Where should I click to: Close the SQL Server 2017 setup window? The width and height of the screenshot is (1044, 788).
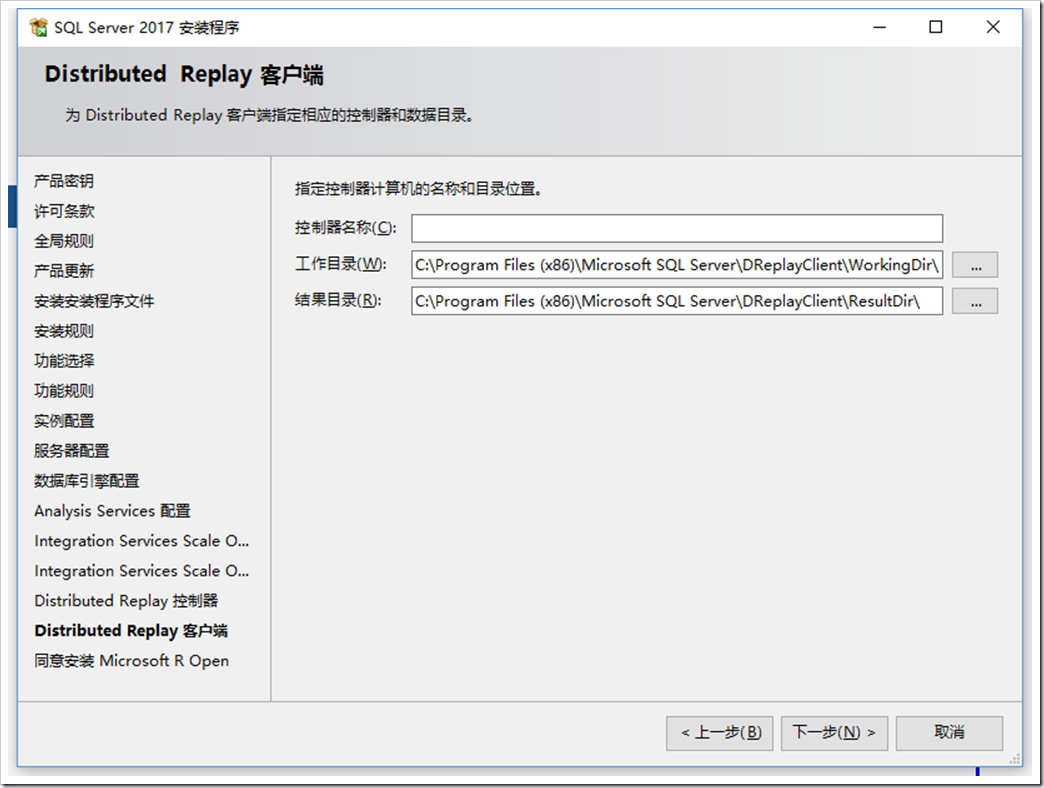coord(993,27)
